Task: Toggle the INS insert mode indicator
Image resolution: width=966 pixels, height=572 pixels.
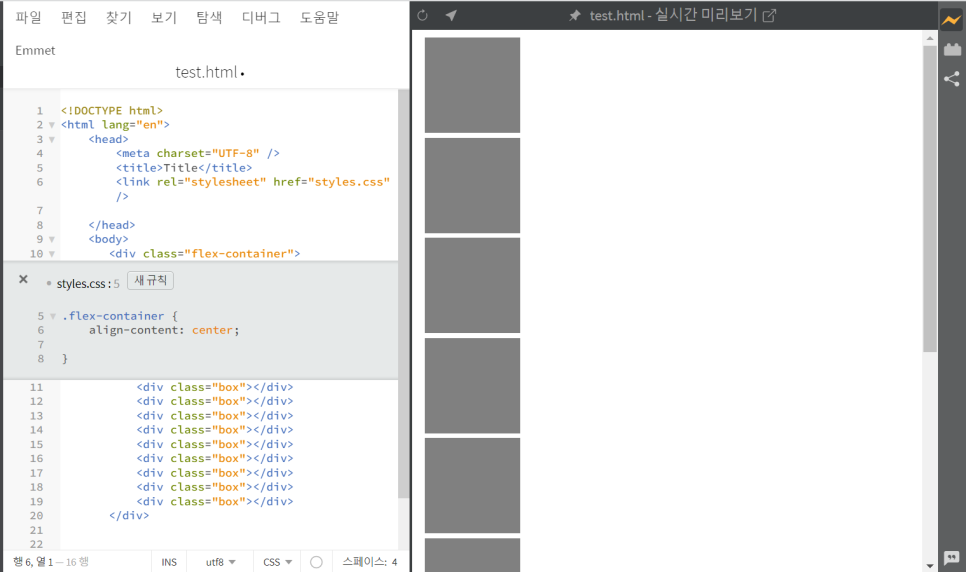Action: pos(169,562)
